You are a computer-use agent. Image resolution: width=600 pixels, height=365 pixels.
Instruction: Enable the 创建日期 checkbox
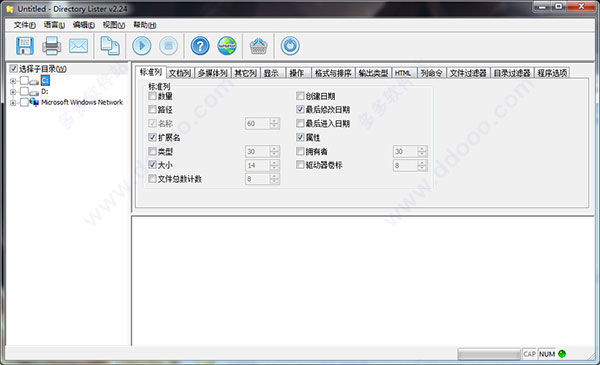pos(300,96)
